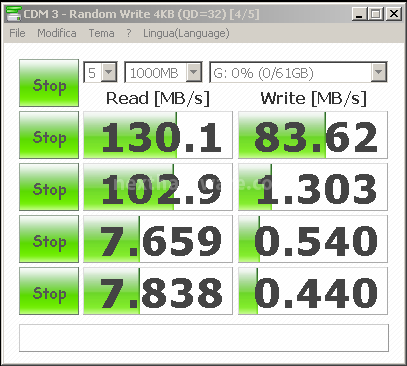Image resolution: width=407 pixels, height=366 pixels.
Task: Click Stop button beside 7.838 read result
Action: point(49,291)
